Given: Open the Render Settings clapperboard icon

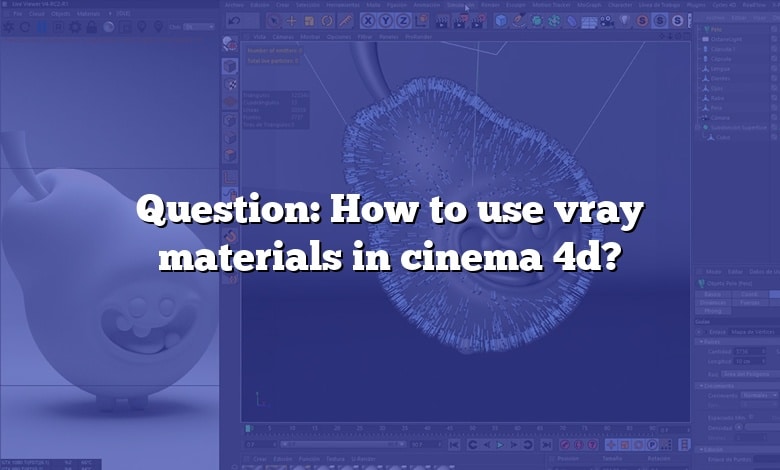Looking at the screenshot, I should point(479,21).
